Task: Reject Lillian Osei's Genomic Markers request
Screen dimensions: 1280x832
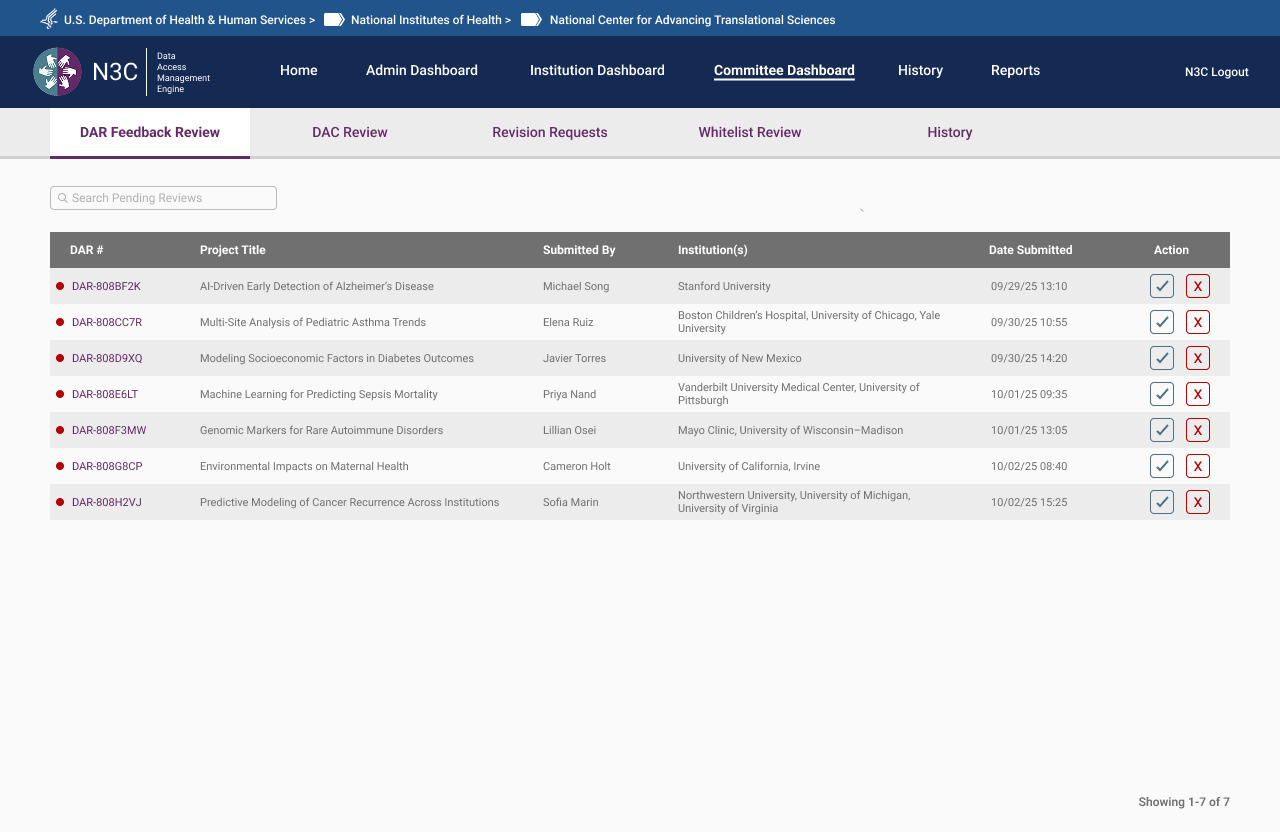Action: (1197, 430)
